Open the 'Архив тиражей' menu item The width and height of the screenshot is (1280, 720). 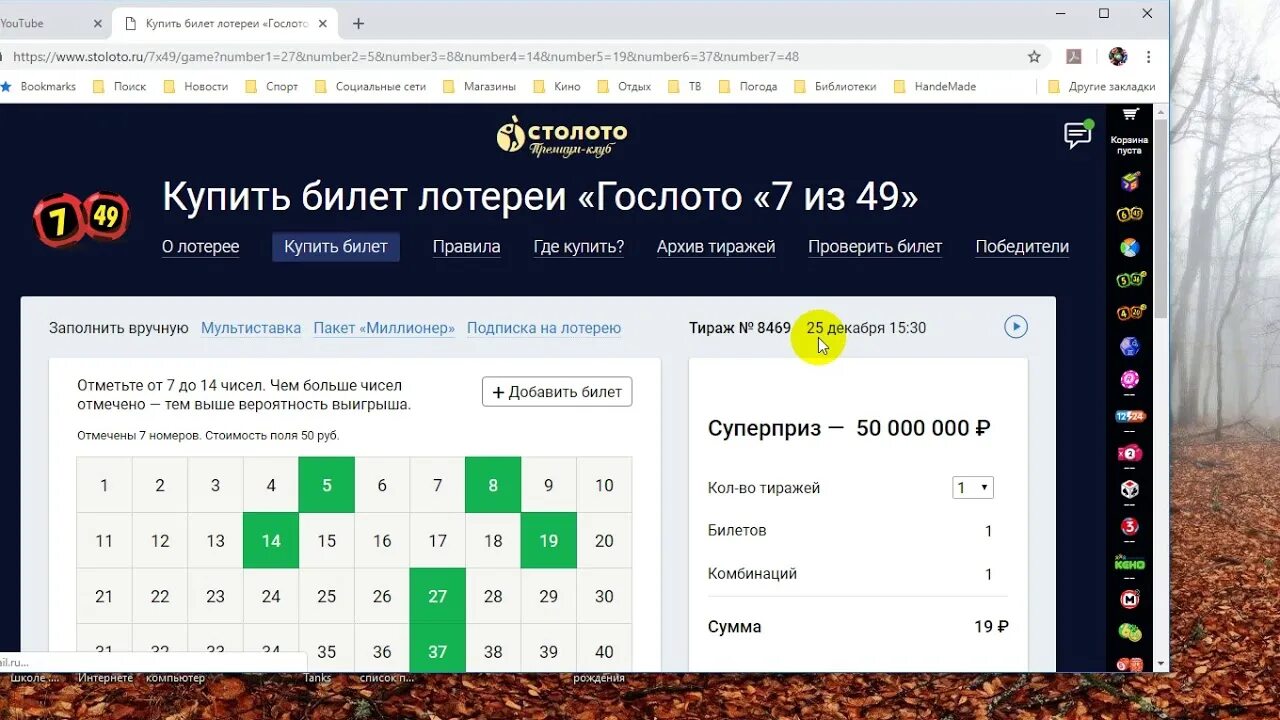coord(716,246)
